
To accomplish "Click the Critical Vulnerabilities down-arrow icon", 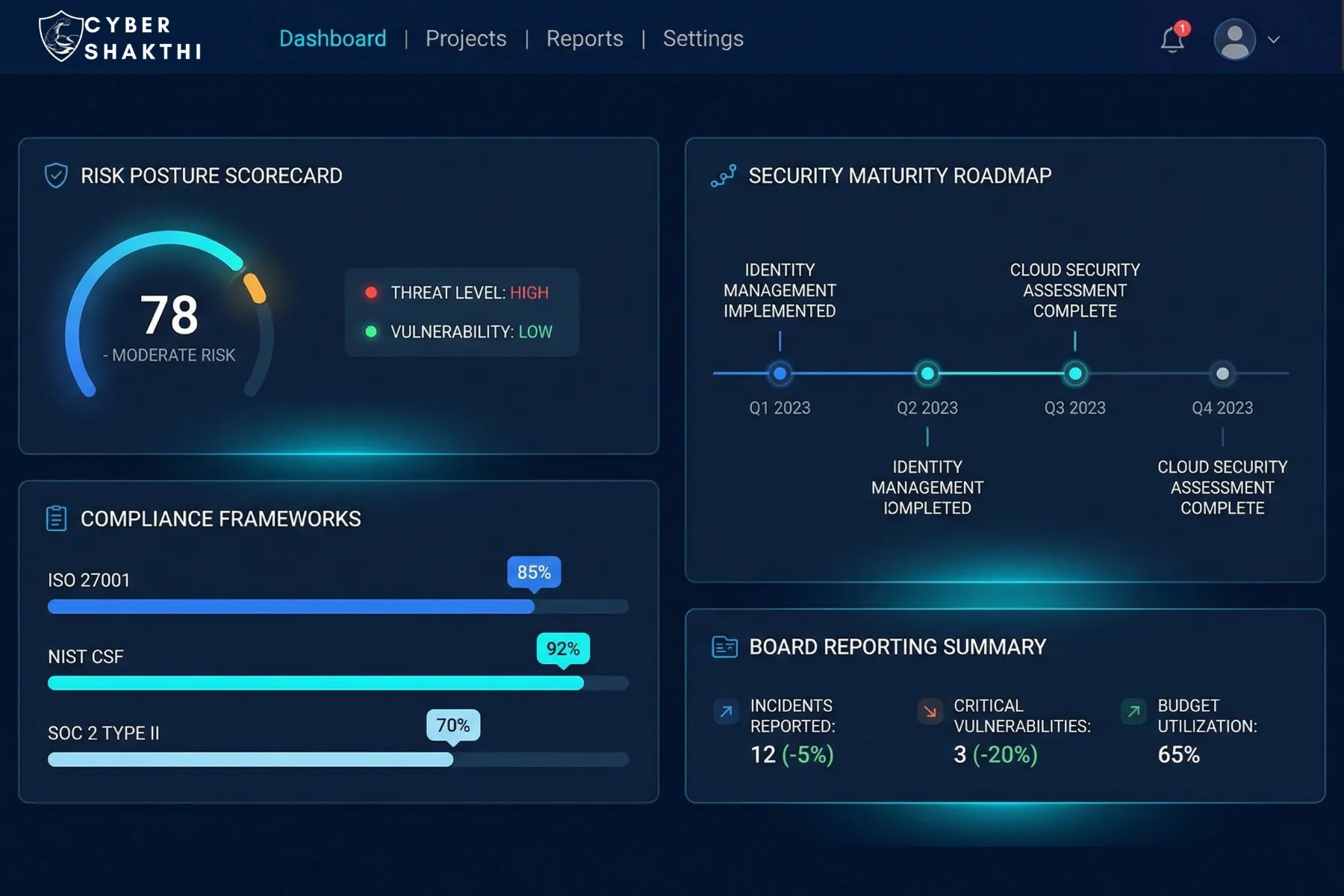I will pyautogui.click(x=930, y=712).
